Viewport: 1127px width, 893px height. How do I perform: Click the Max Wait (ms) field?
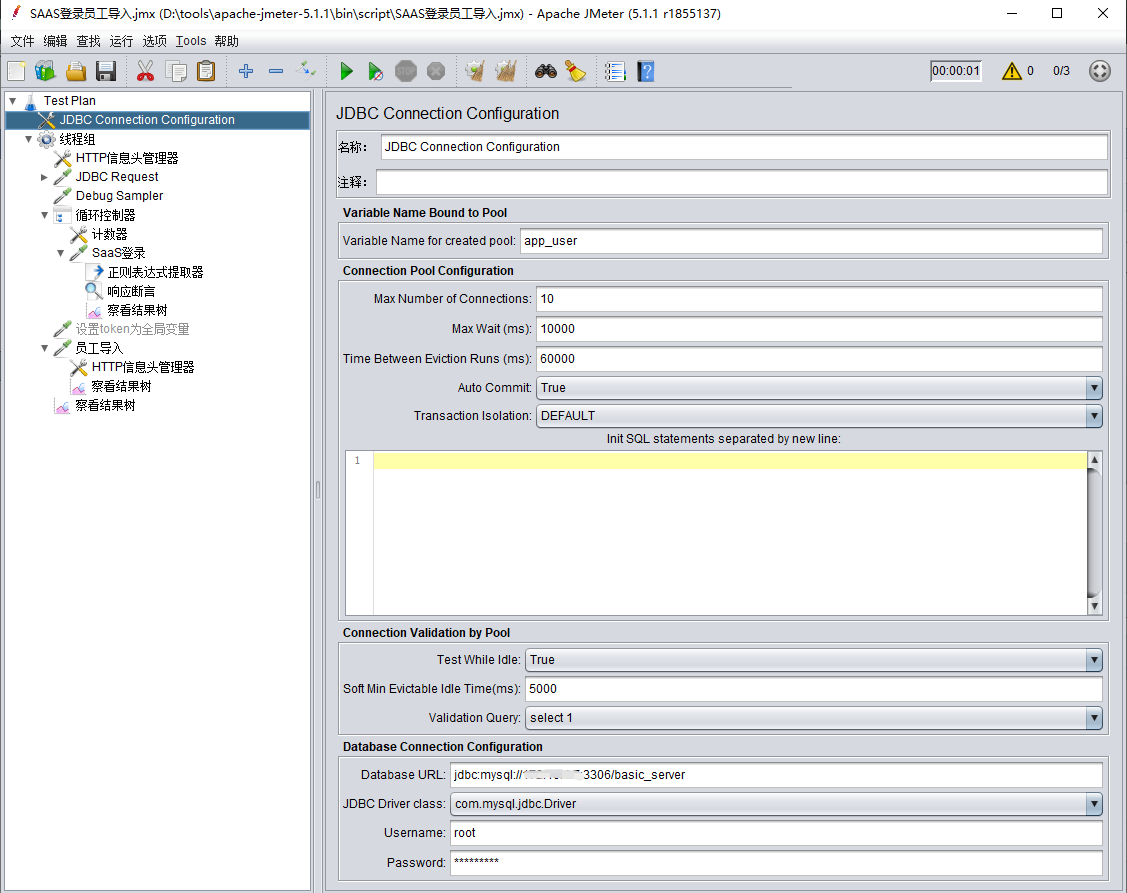click(819, 329)
